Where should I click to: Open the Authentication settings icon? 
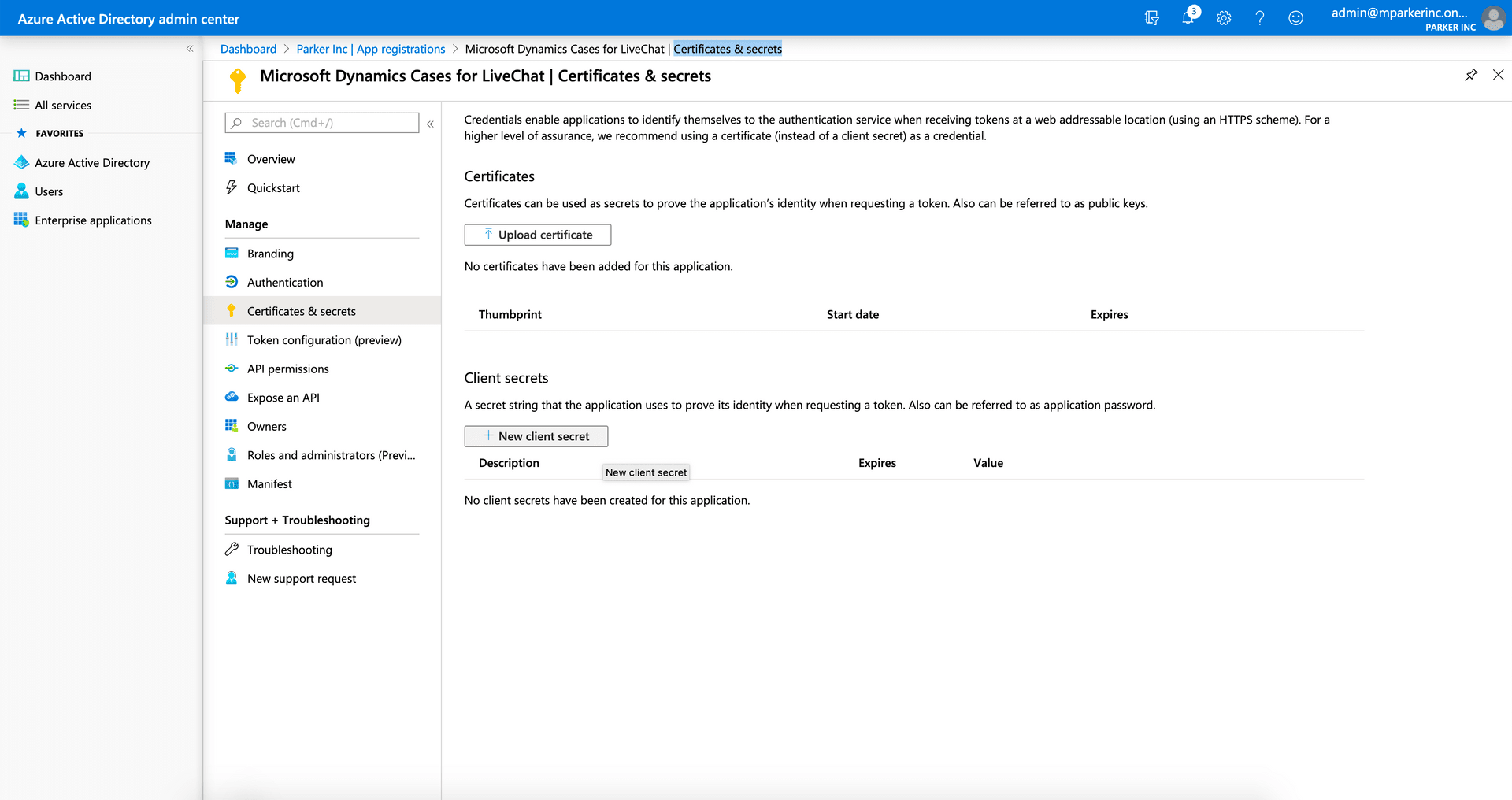click(x=231, y=281)
